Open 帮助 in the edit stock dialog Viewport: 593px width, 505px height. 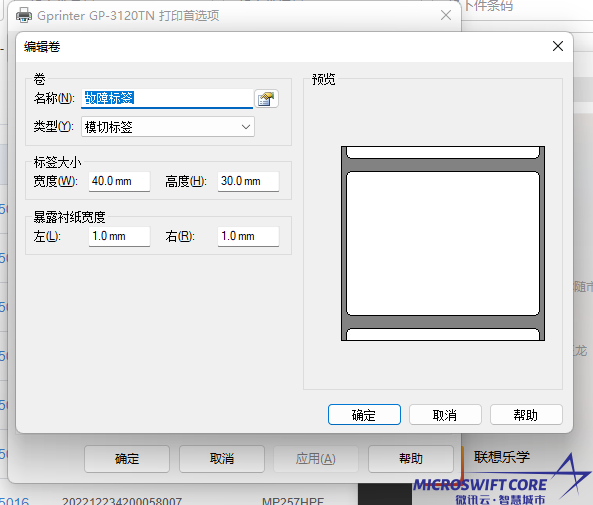(x=526, y=415)
